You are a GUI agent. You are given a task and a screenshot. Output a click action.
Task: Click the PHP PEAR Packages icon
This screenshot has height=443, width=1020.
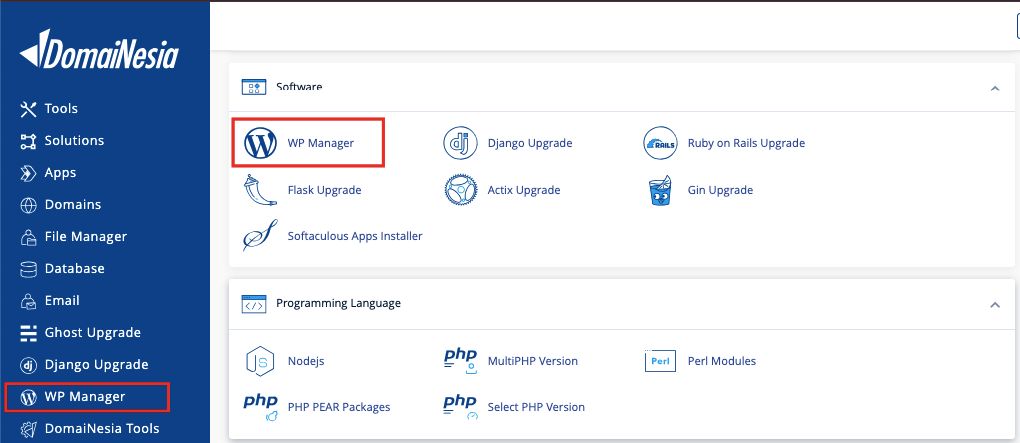pyautogui.click(x=260, y=407)
